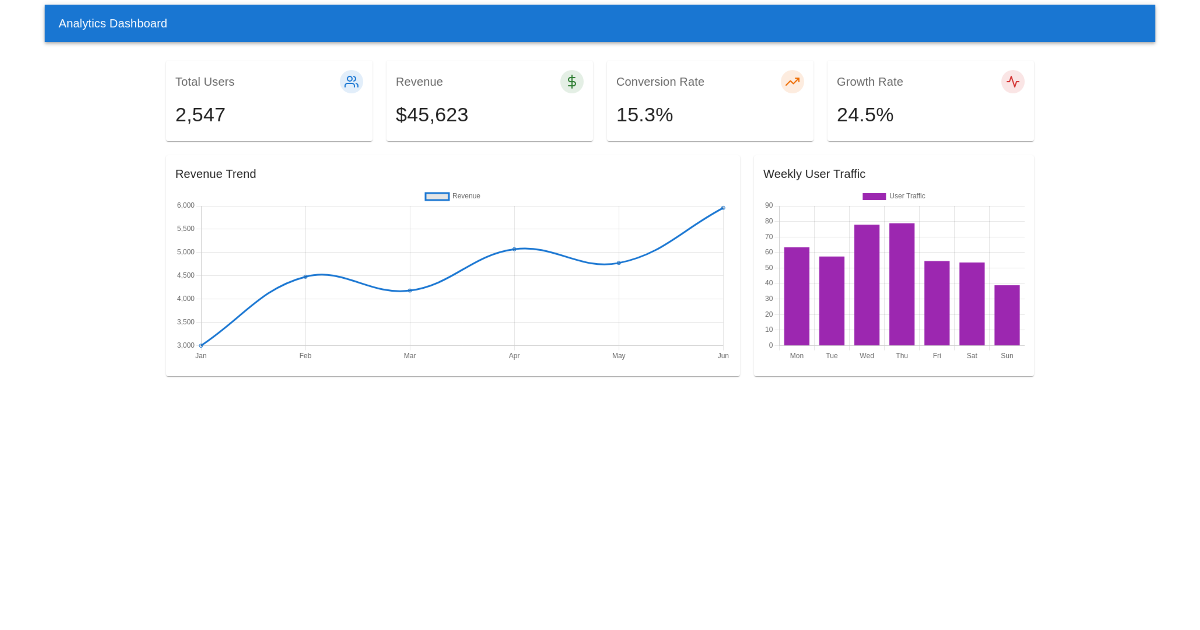The width and height of the screenshot is (1200, 630).
Task: Click the Revenue Trend chart heading
Action: pyautogui.click(x=216, y=174)
